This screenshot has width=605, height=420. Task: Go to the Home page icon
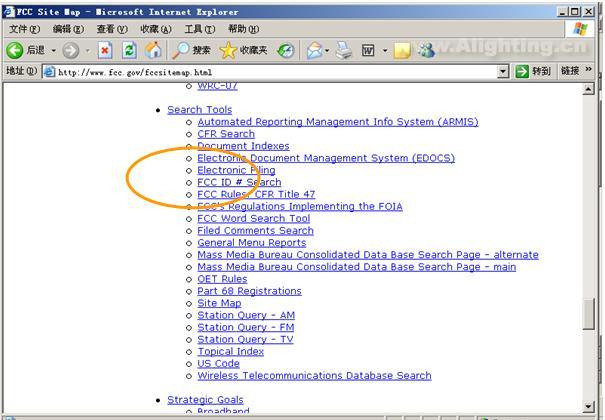(153, 50)
